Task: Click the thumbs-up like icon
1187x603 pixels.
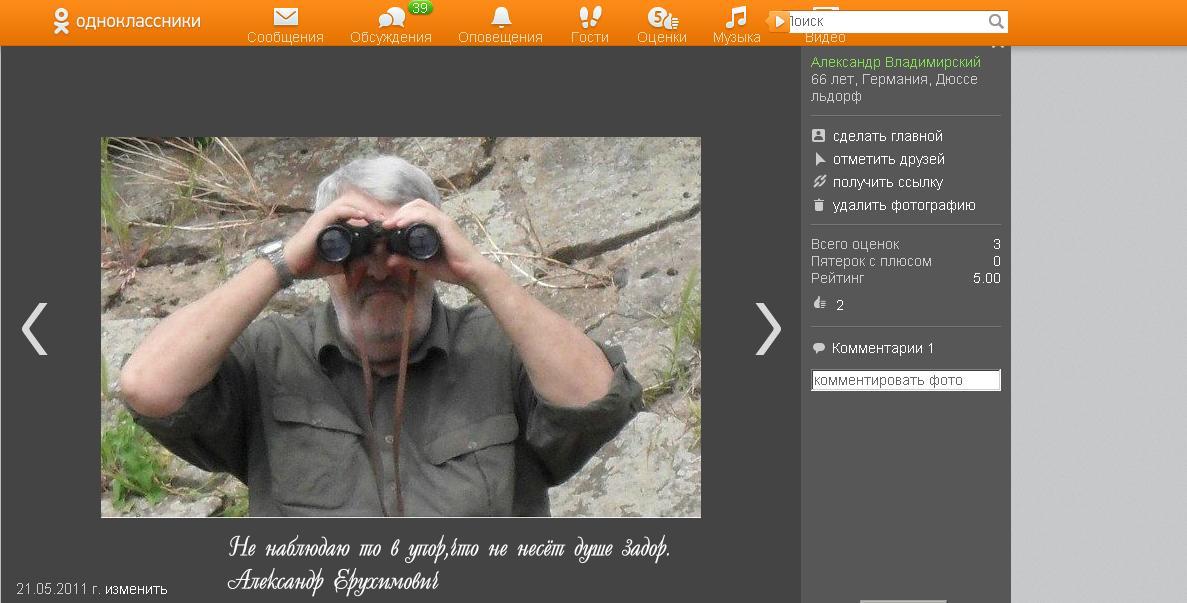Action: (x=820, y=304)
